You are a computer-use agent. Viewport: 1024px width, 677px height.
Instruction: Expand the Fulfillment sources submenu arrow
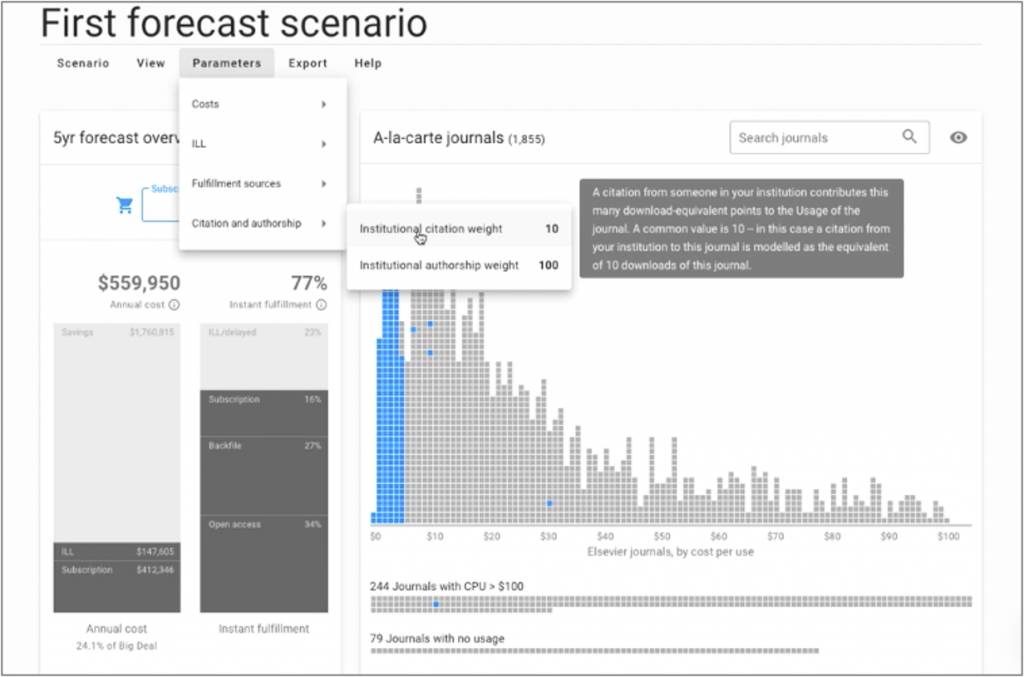click(324, 184)
